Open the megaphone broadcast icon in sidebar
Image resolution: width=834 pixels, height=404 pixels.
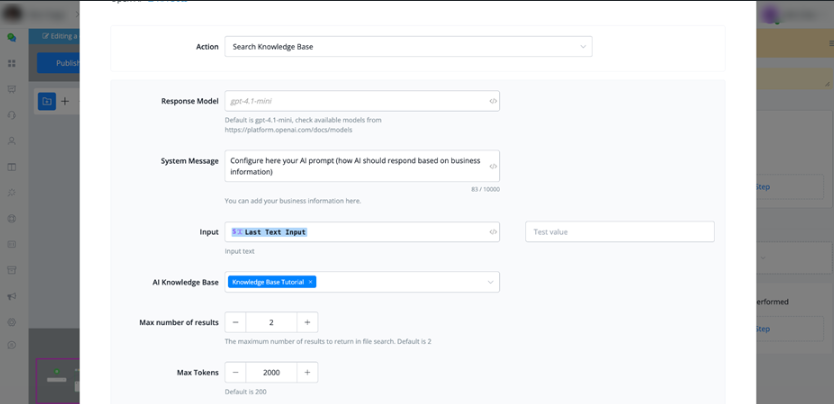[x=12, y=296]
